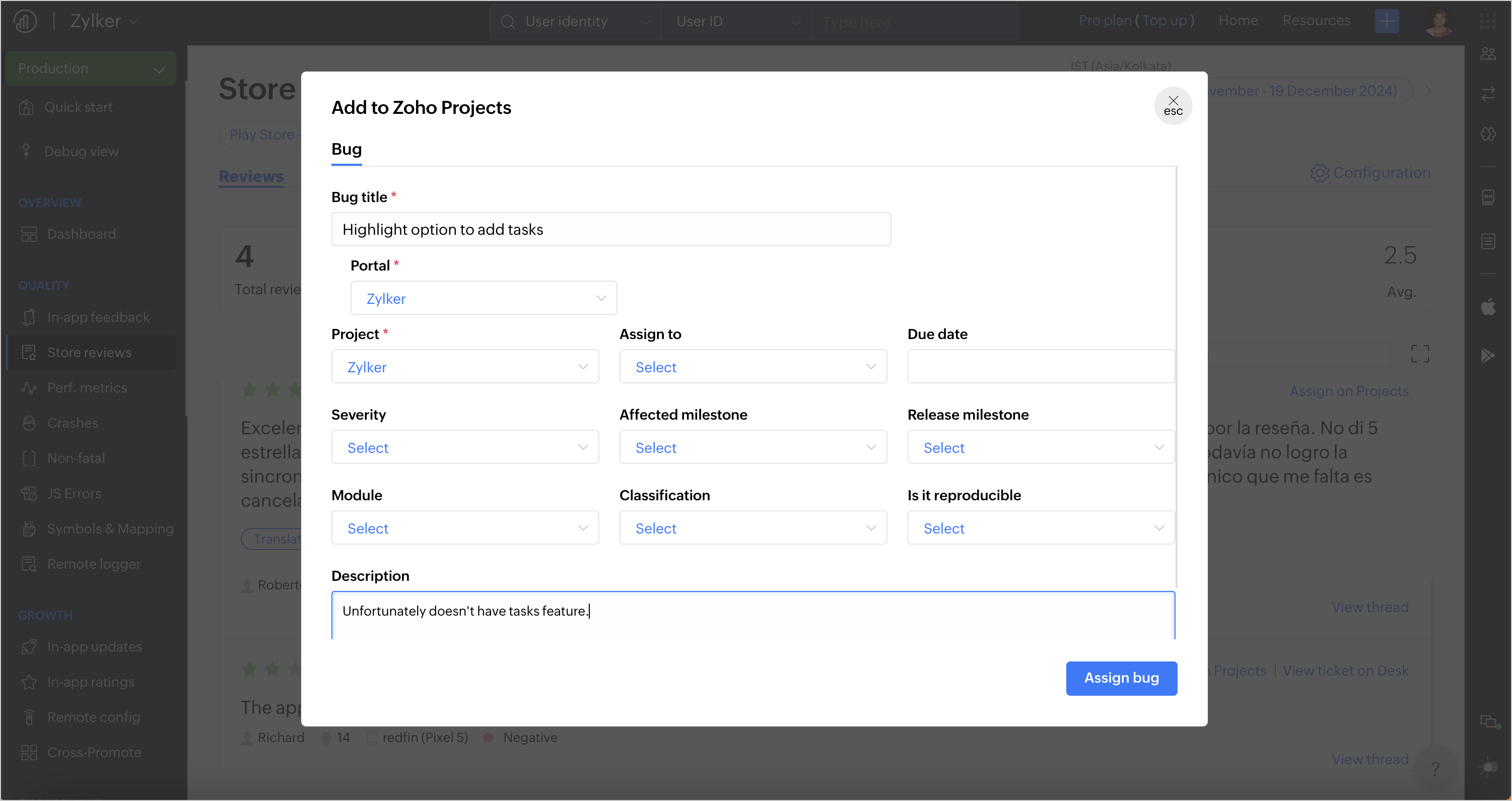Click the Due date field
Viewport: 1512px width, 801px height.
click(x=1040, y=367)
